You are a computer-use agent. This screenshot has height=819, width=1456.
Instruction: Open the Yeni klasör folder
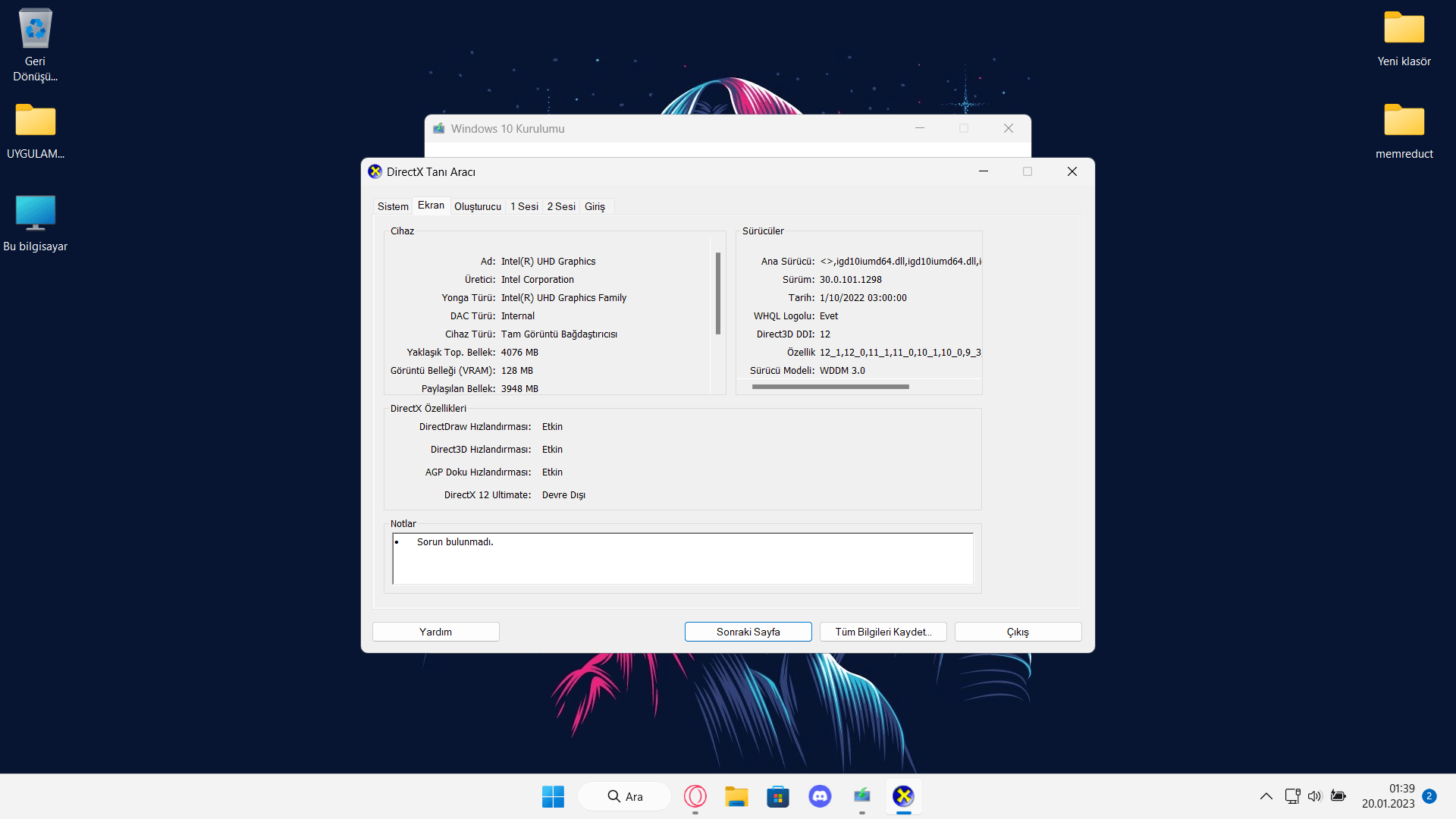1404,38
